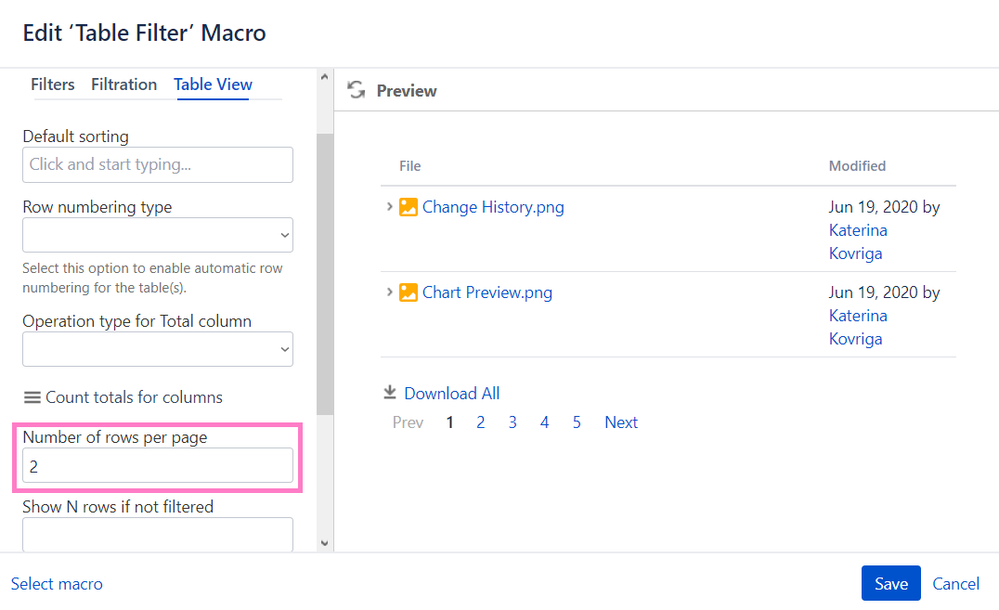999x610 pixels.
Task: Expand the Chart Preview.png row chevron
Action: click(x=389, y=292)
